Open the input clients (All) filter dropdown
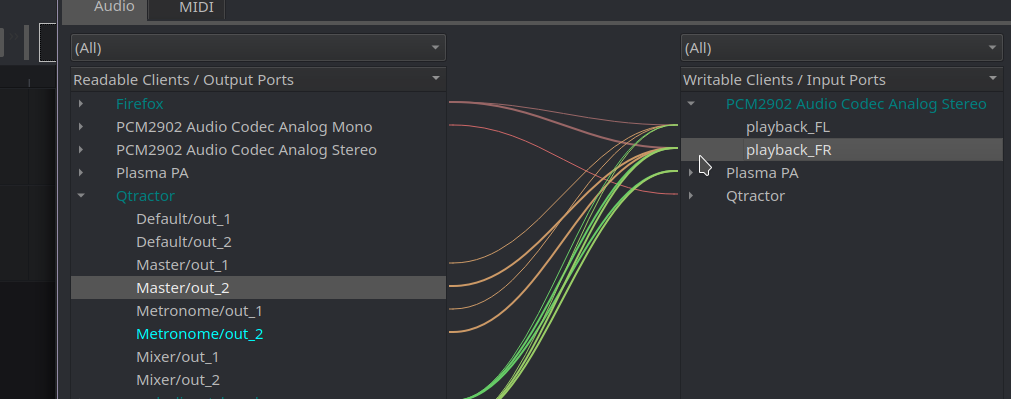The height and width of the screenshot is (399, 1011). coord(842,48)
